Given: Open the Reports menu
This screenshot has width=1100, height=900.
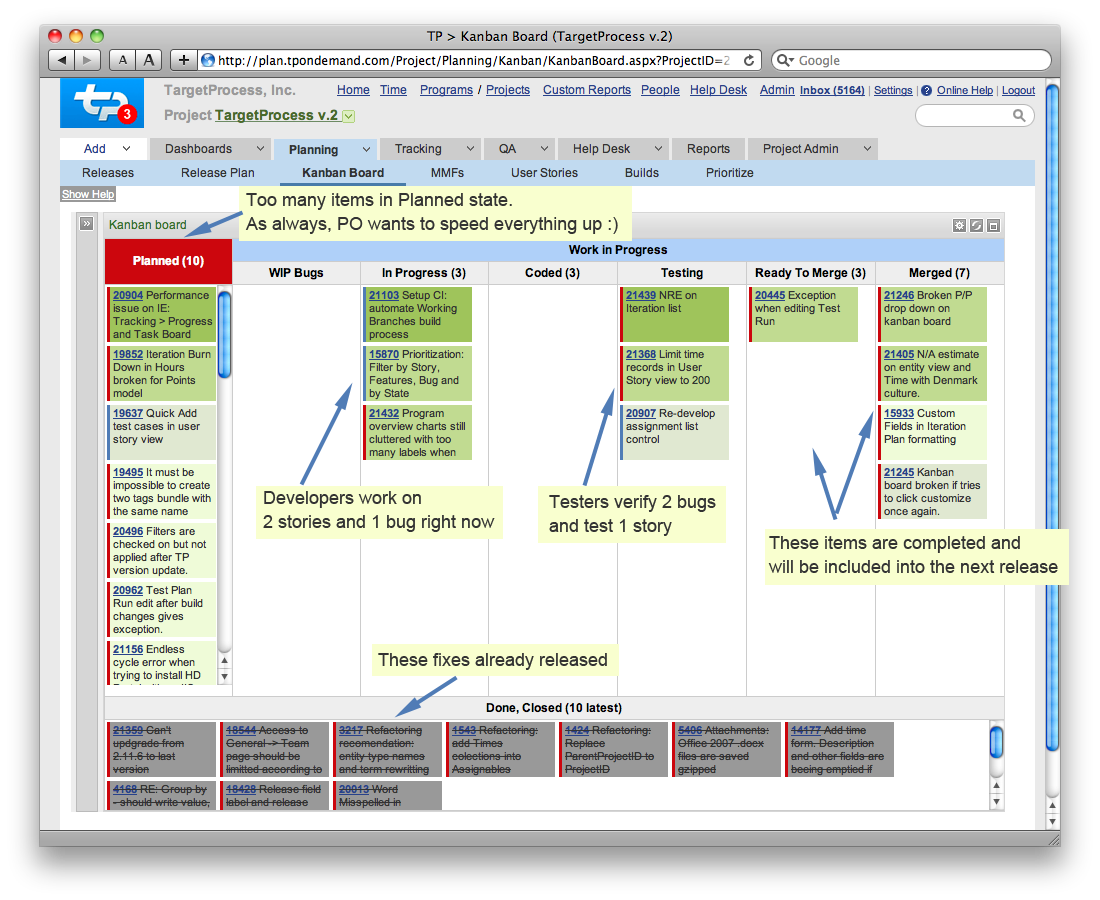Looking at the screenshot, I should 708,149.
